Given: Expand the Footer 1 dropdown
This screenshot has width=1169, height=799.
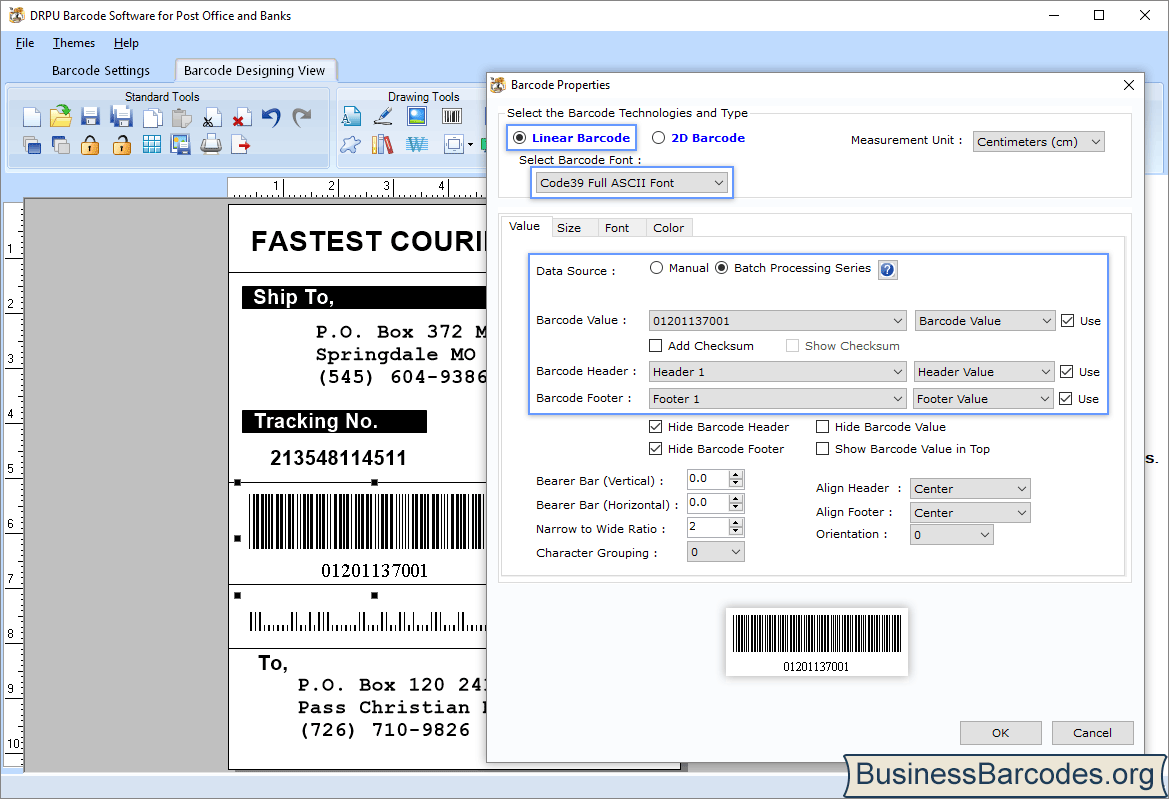Looking at the screenshot, I should pyautogui.click(x=778, y=399).
